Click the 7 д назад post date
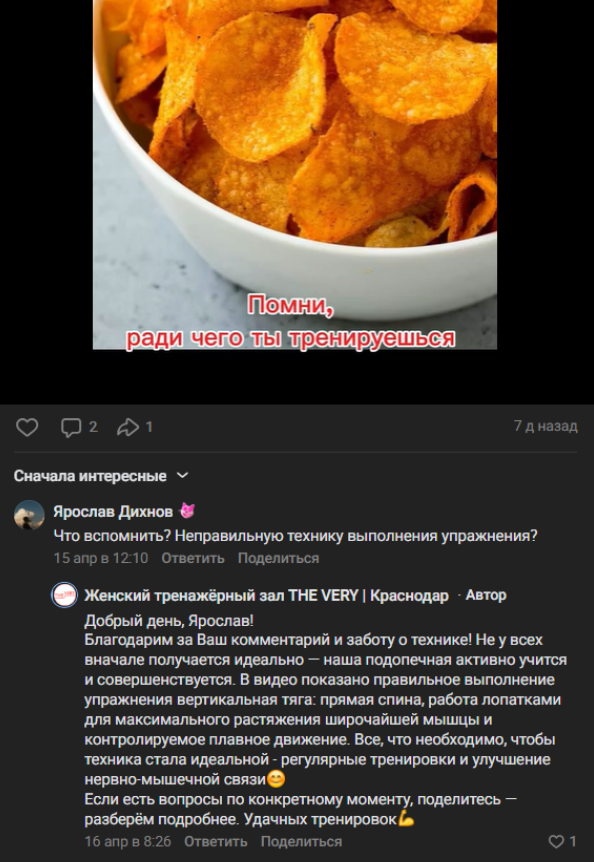This screenshot has width=594, height=862. (x=546, y=426)
